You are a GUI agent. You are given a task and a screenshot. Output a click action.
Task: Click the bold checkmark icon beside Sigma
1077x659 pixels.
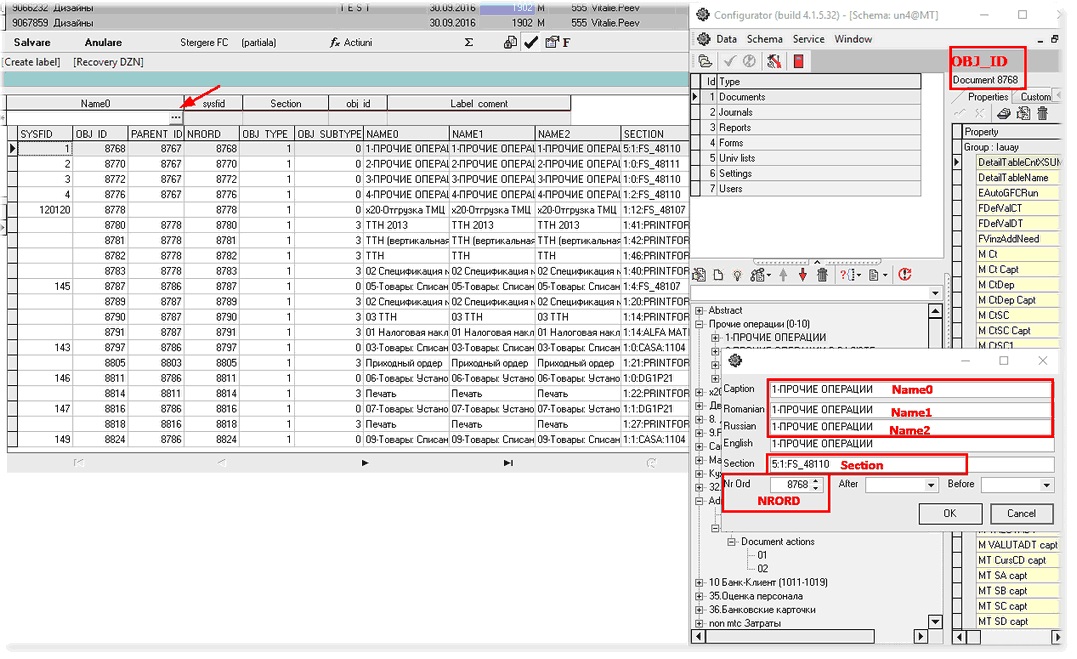click(x=530, y=43)
